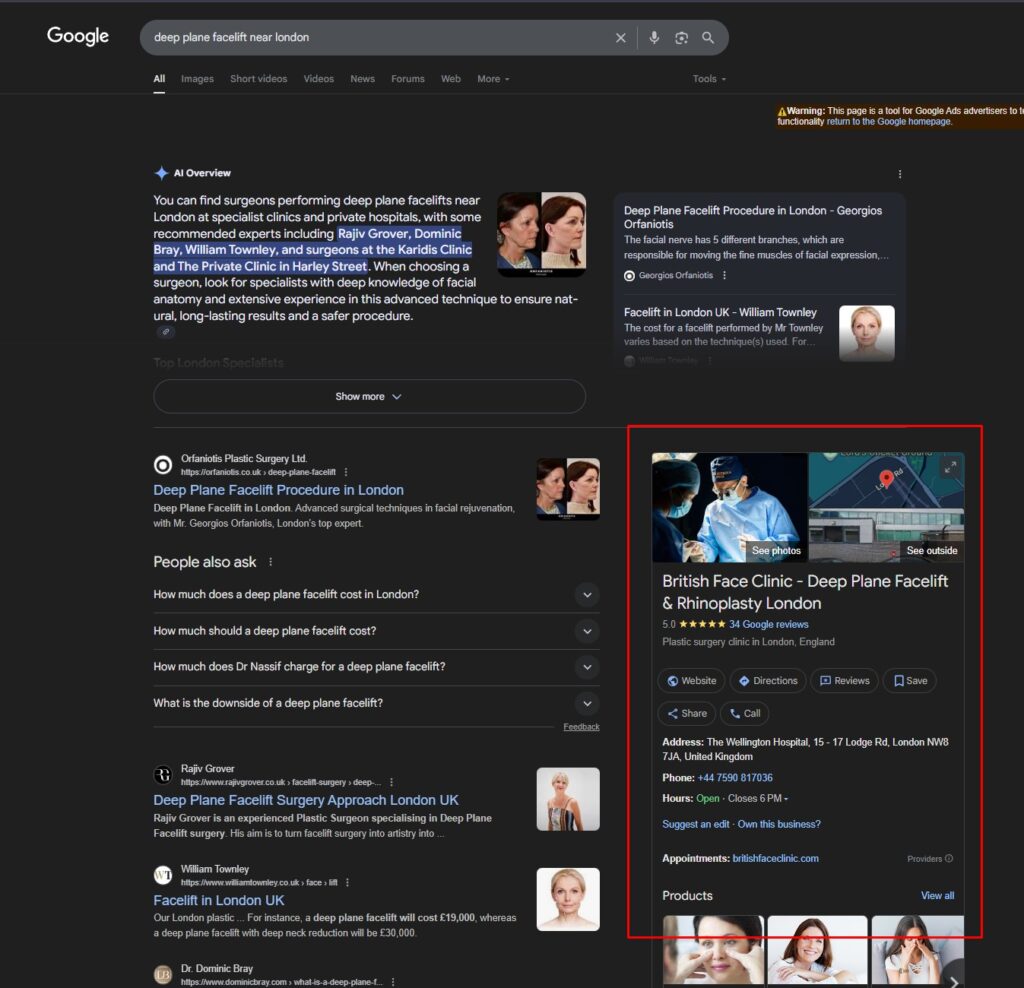The image size is (1024, 988).
Task: Open options beside Georgios Orfaniotis source card
Action: click(724, 276)
